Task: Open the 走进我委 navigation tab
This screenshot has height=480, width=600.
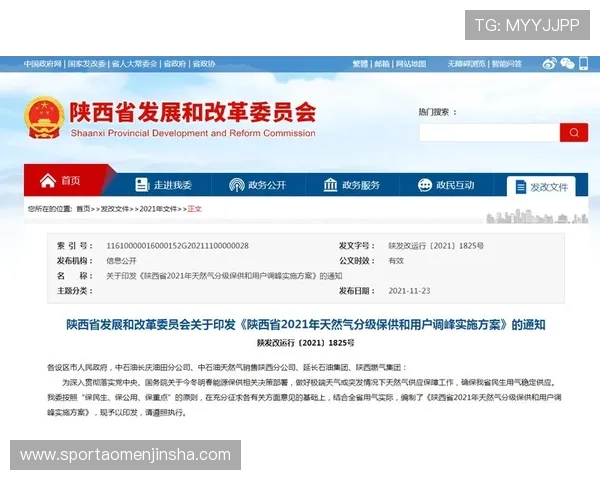Action: tap(163, 185)
